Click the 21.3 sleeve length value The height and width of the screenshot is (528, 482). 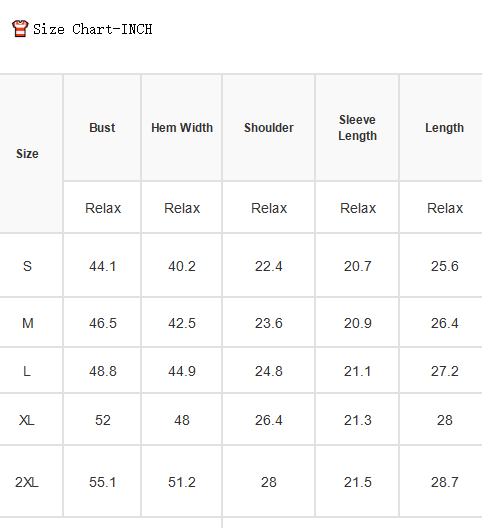point(357,420)
